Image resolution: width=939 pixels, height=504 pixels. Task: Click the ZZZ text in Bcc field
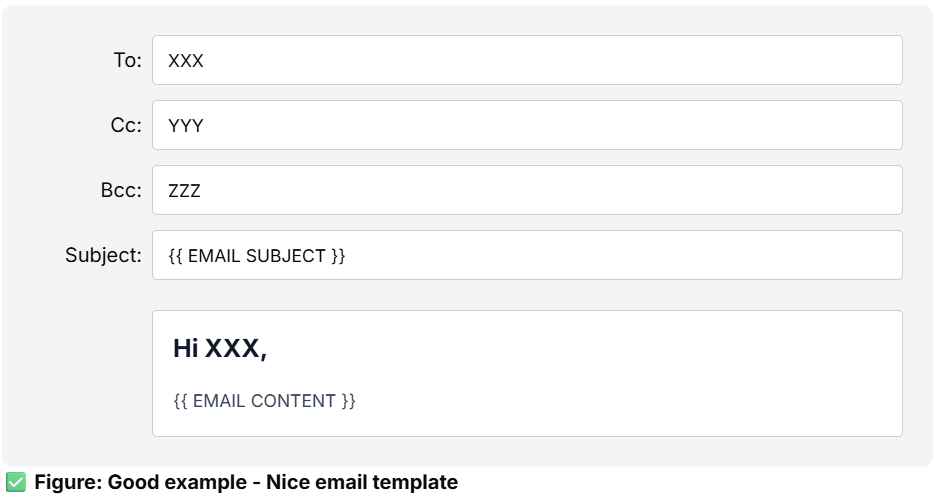tap(184, 190)
